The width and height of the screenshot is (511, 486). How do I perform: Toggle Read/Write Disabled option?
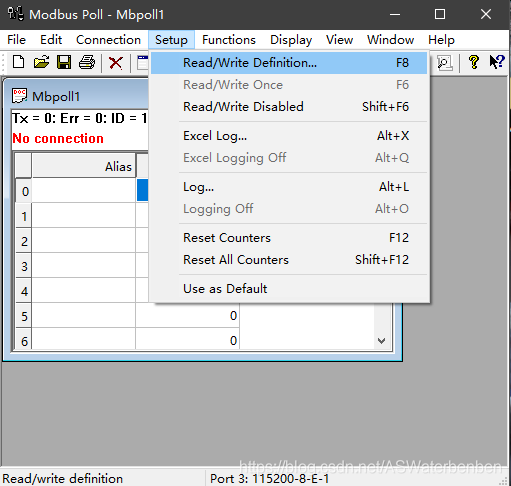[x=289, y=107]
